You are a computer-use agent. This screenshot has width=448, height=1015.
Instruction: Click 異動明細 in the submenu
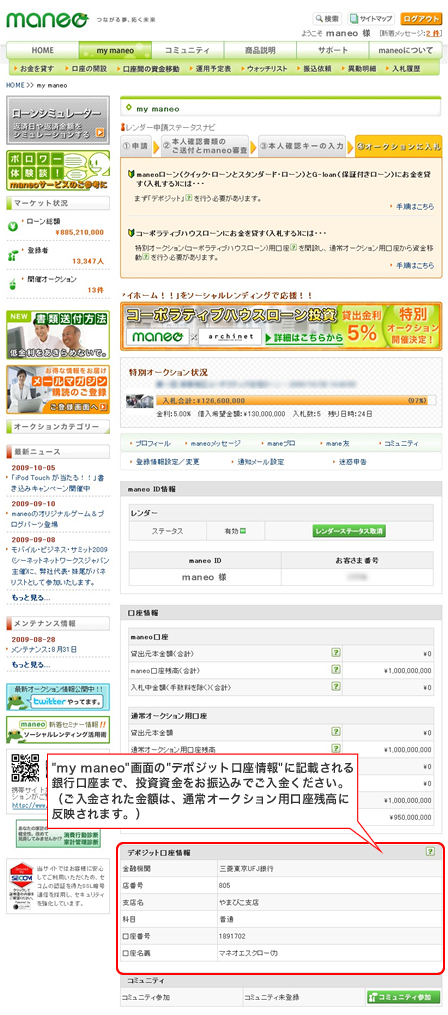(x=363, y=68)
